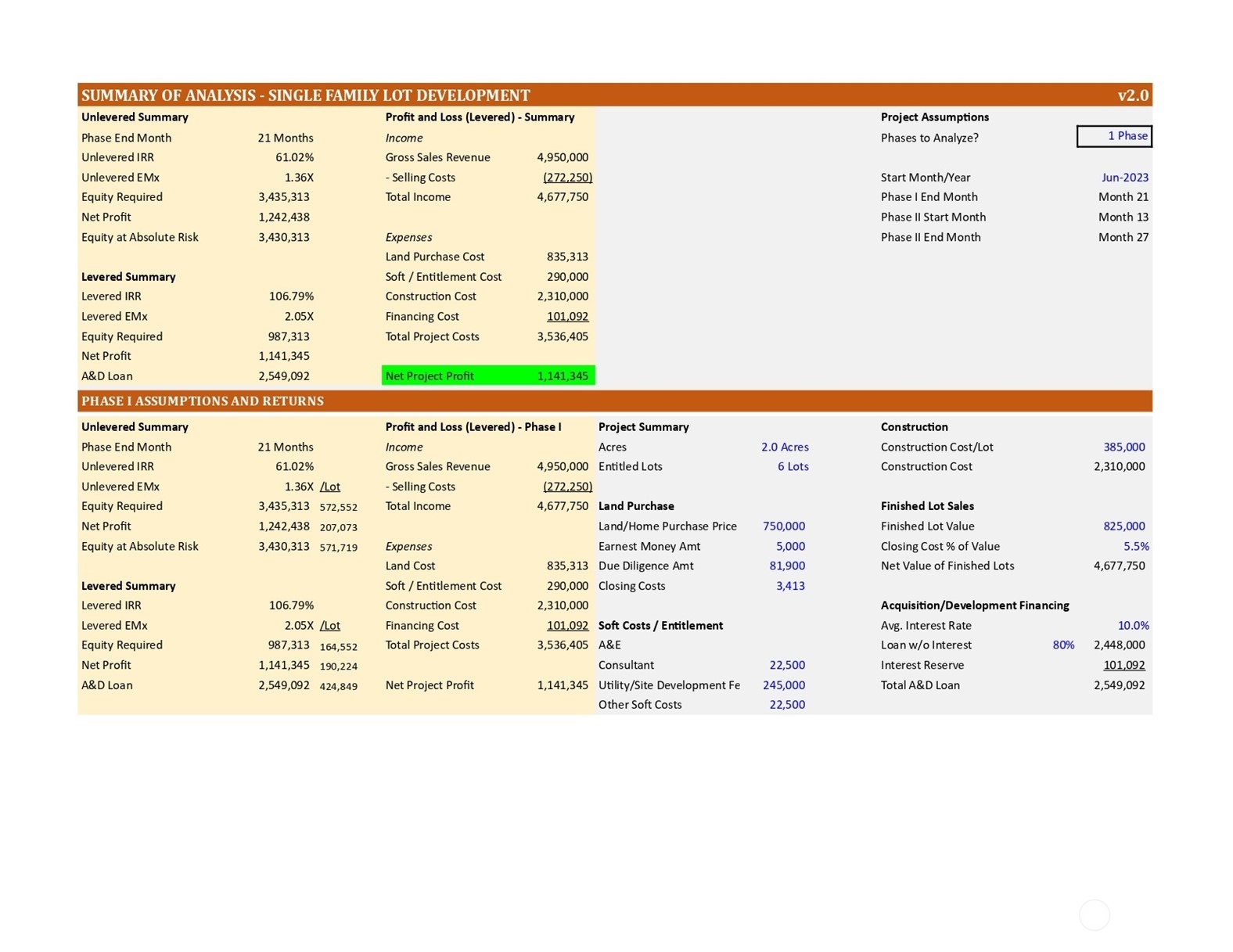This screenshot has height=952, width=1233.
Task: Click the 'Jun-2023' Start Month/Year value
Action: click(x=1124, y=178)
